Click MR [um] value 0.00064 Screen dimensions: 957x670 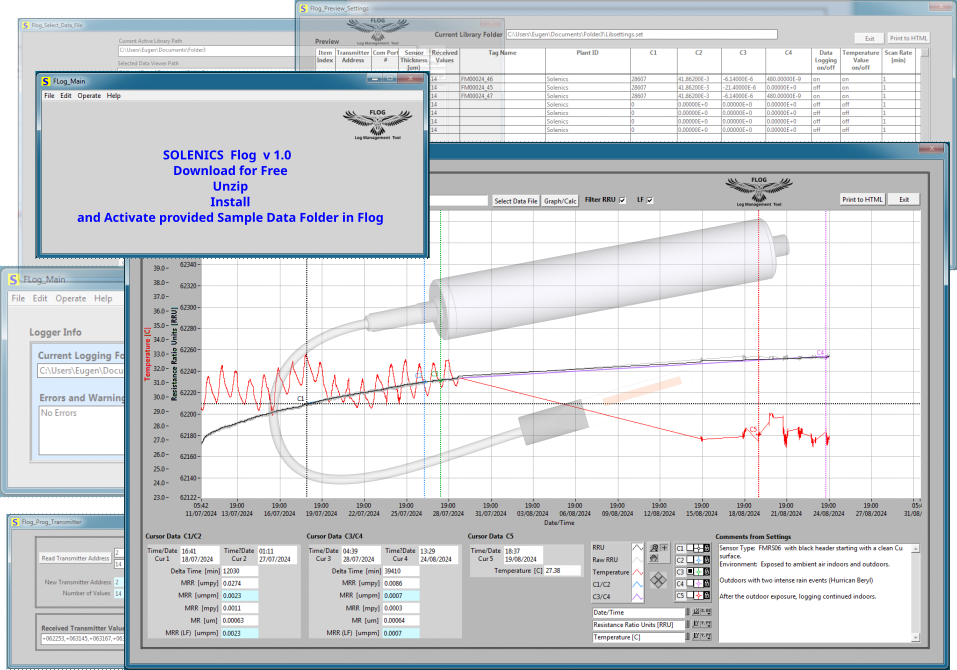tap(400, 621)
